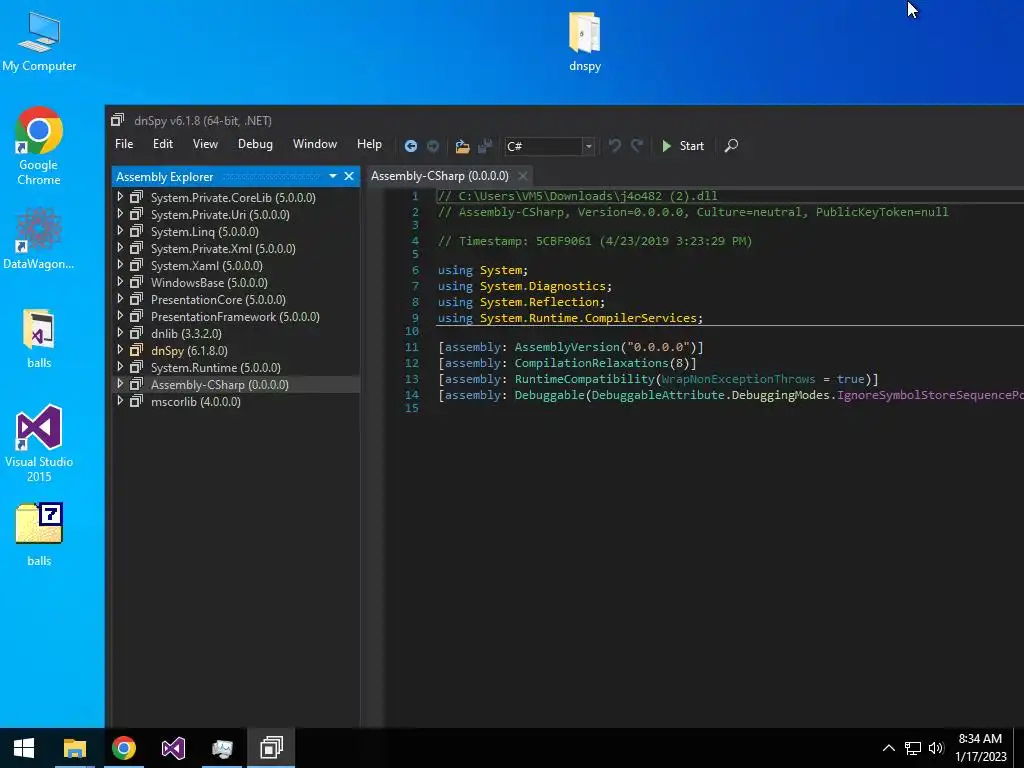Select the balls 7-zip folder icon
The height and width of the screenshot is (768, 1024).
(x=39, y=534)
